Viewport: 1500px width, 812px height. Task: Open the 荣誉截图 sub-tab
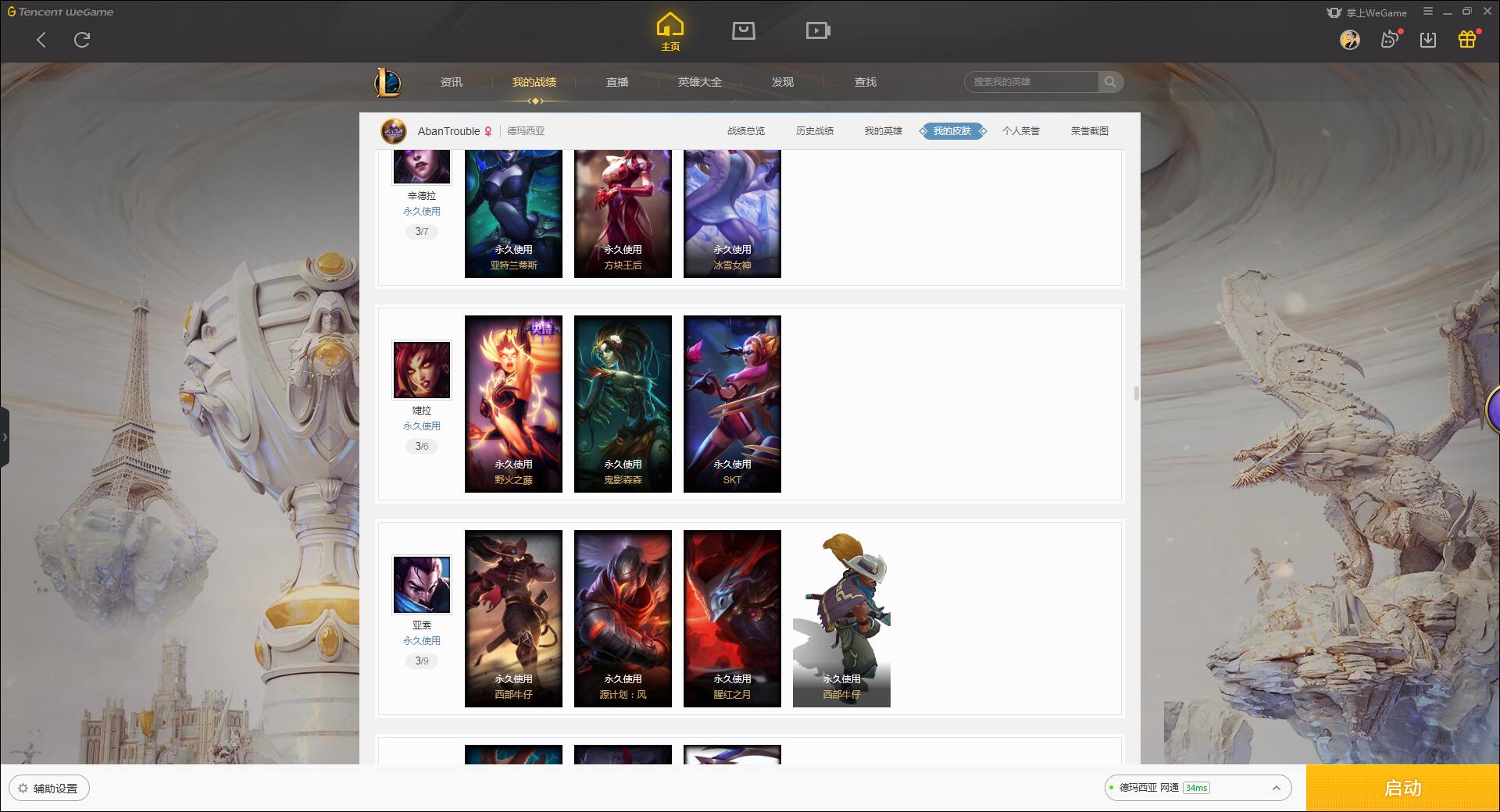pos(1090,131)
